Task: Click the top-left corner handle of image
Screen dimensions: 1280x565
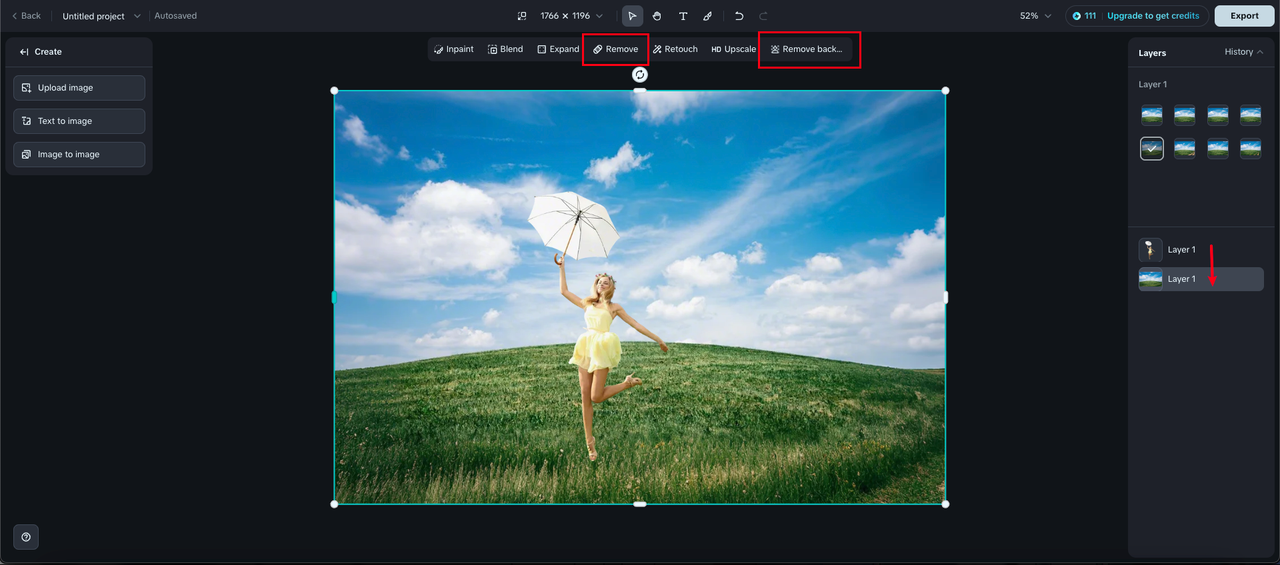Action: 334,91
